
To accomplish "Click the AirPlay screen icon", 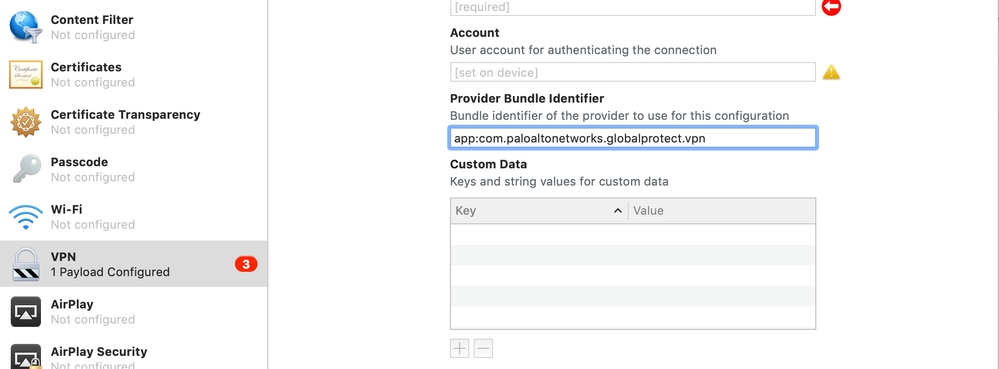I will click(x=26, y=312).
